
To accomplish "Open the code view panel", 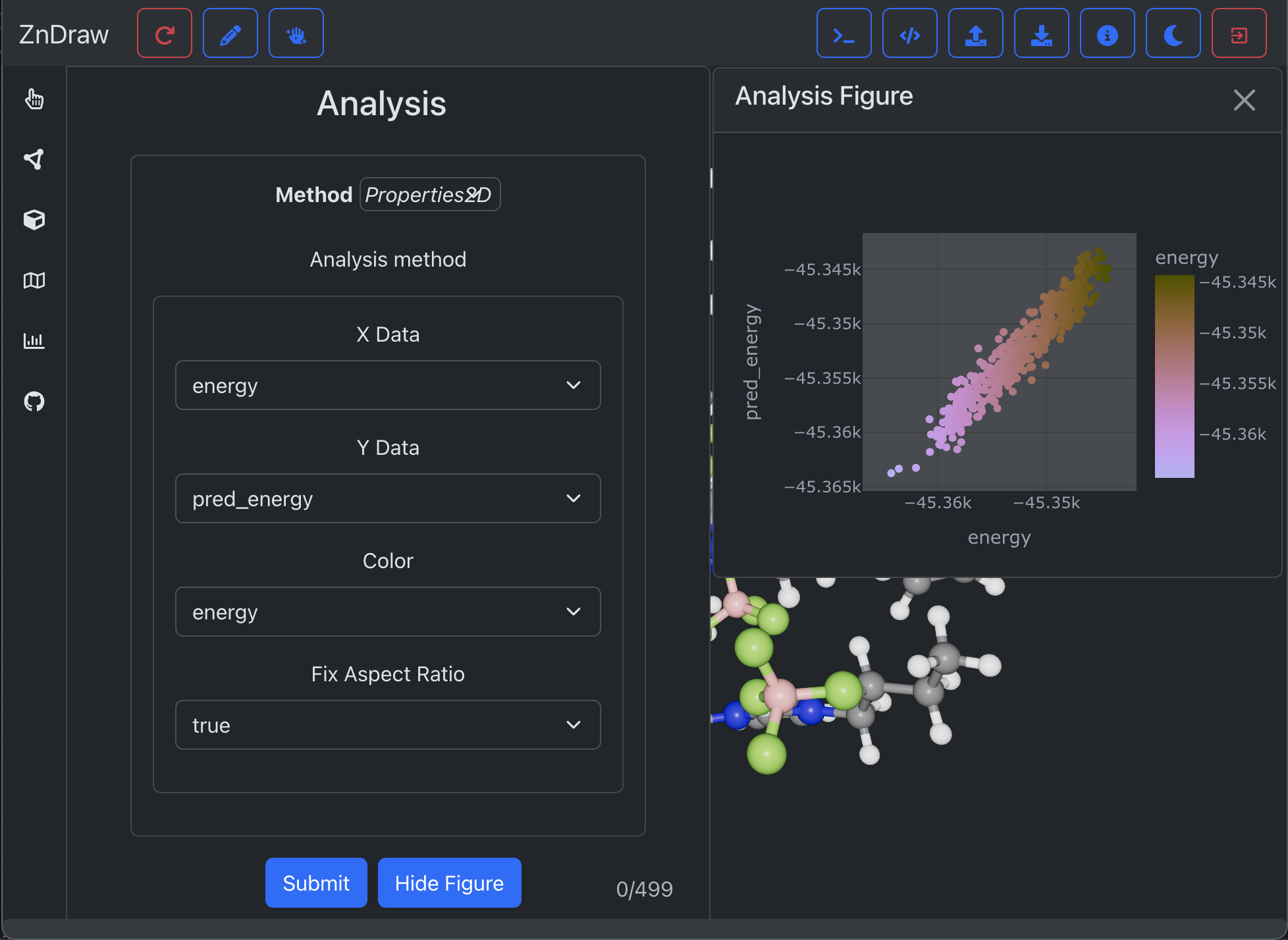I will point(909,36).
